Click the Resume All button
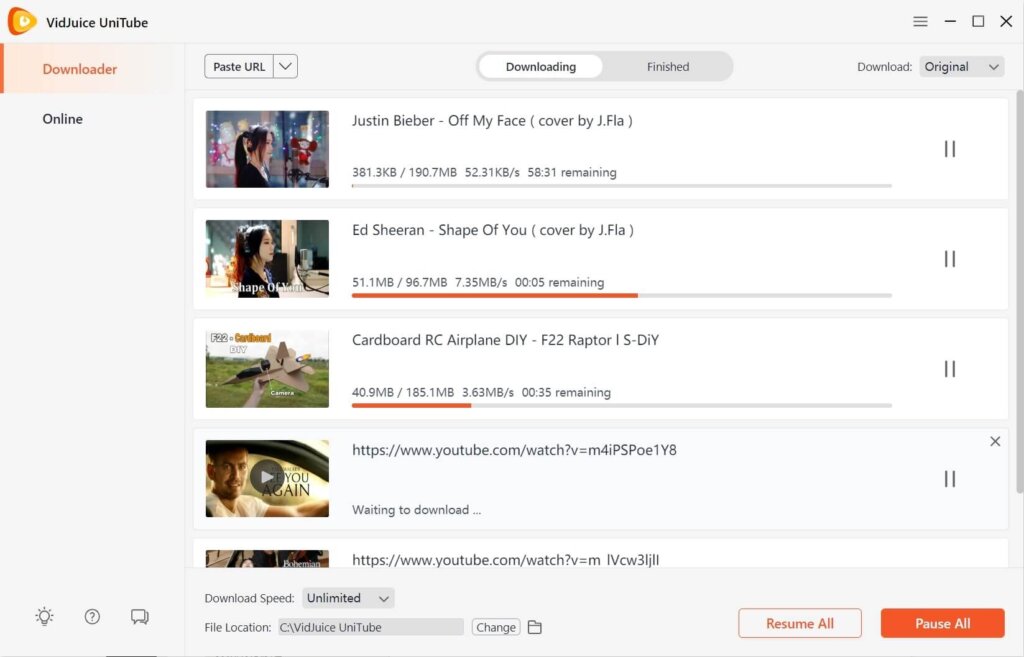The height and width of the screenshot is (657, 1024). click(x=799, y=623)
